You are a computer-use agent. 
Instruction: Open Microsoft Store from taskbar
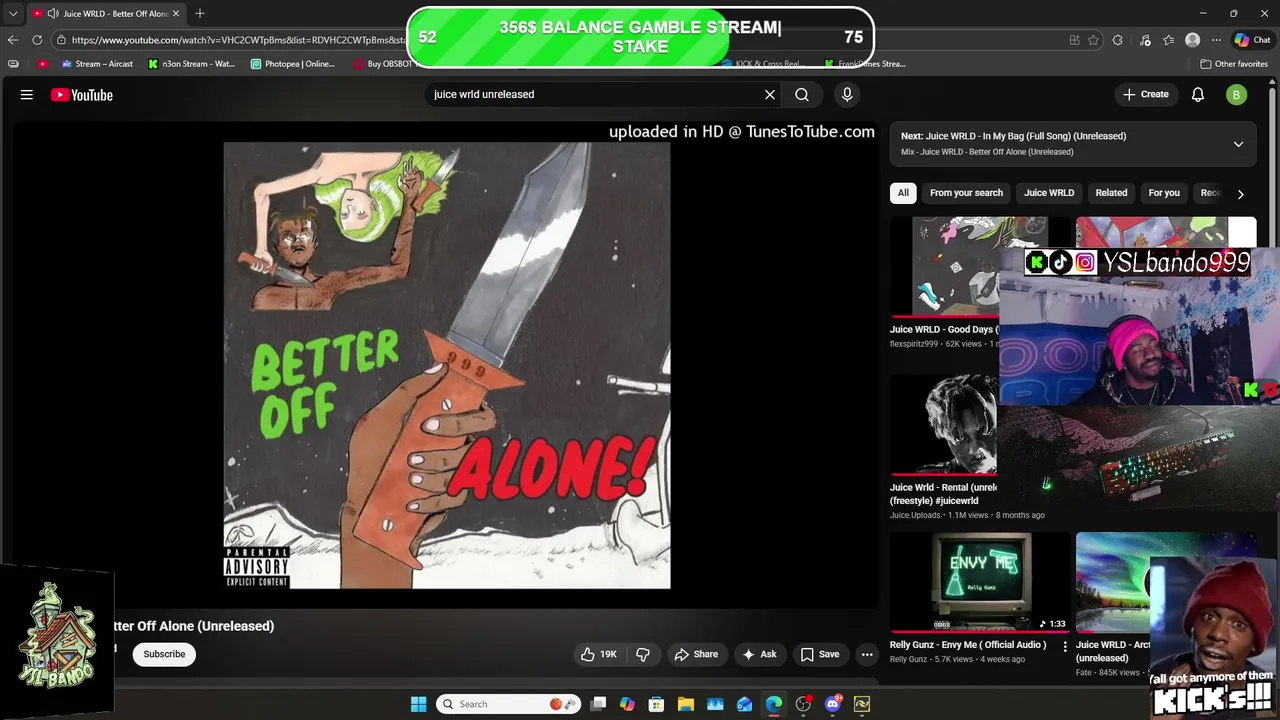657,704
